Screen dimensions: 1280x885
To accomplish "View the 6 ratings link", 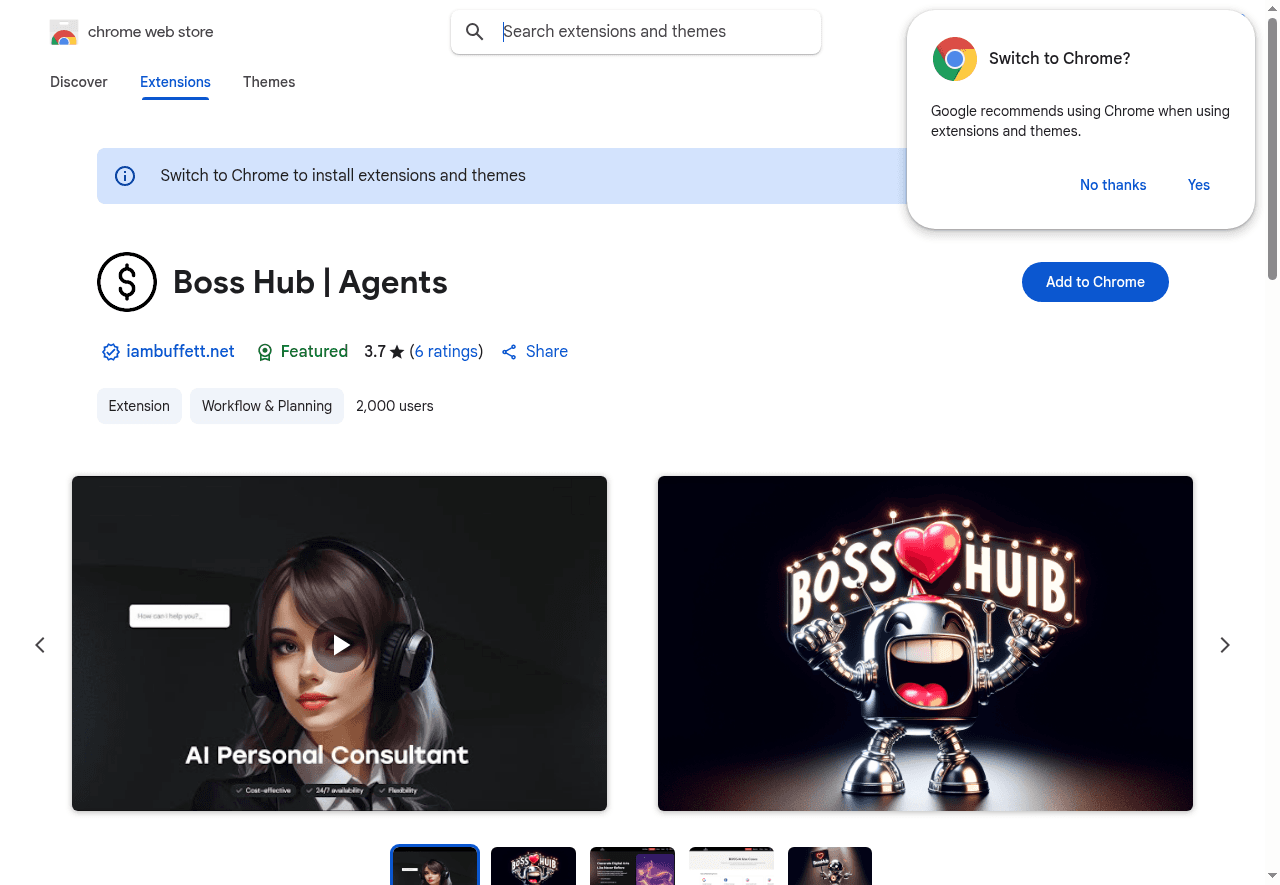I will pos(446,351).
